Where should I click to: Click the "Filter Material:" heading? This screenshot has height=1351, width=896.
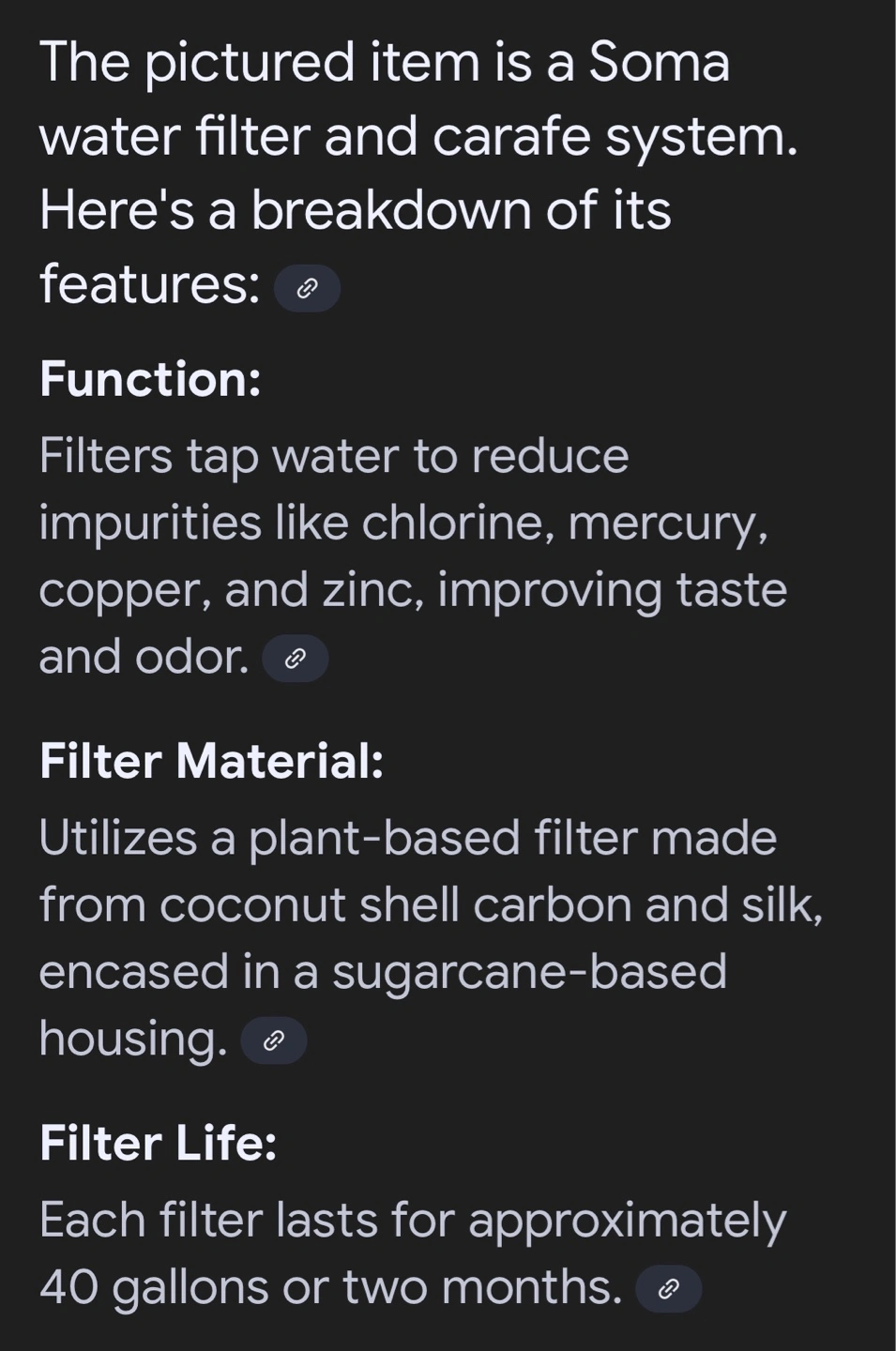tap(212, 761)
